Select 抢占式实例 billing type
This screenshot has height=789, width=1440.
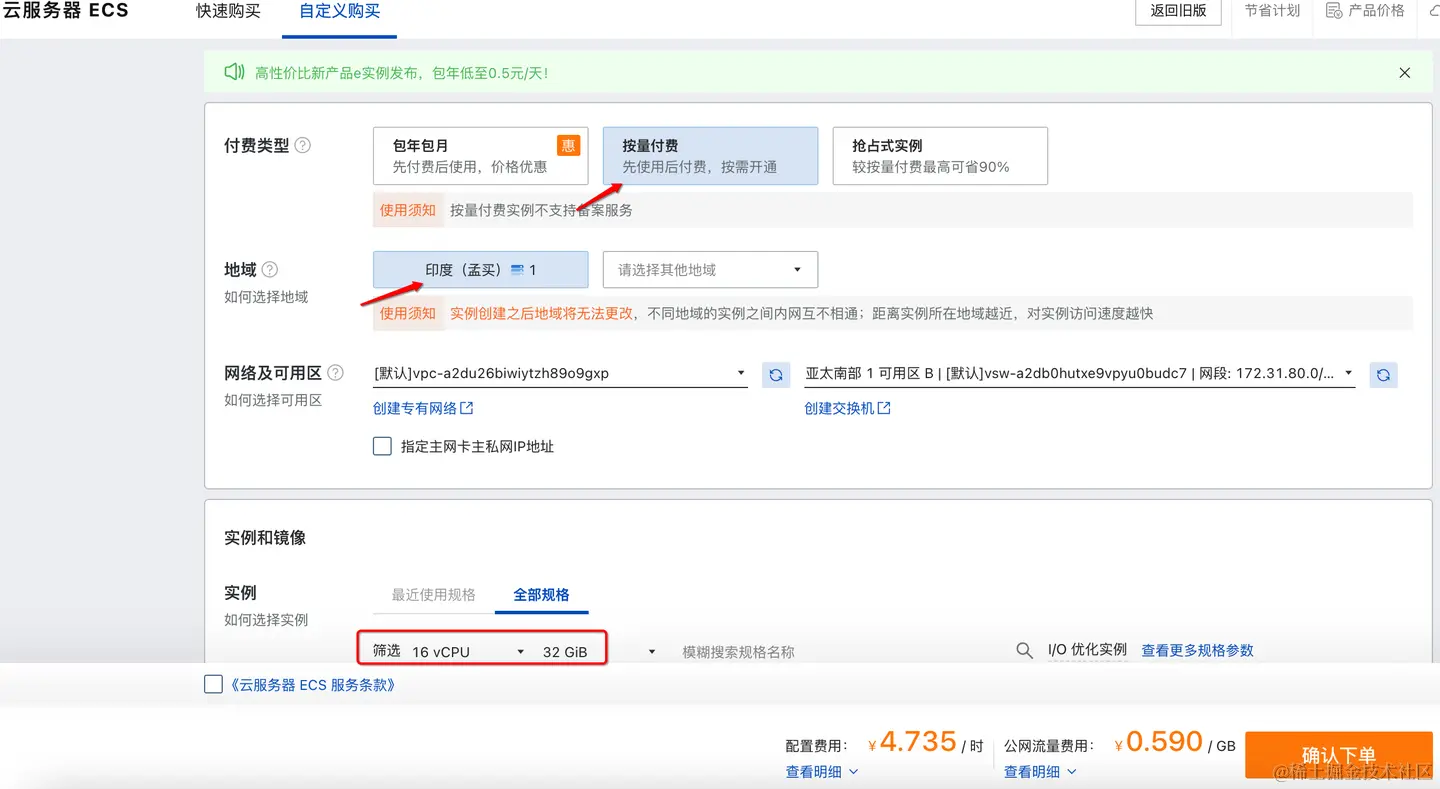940,156
